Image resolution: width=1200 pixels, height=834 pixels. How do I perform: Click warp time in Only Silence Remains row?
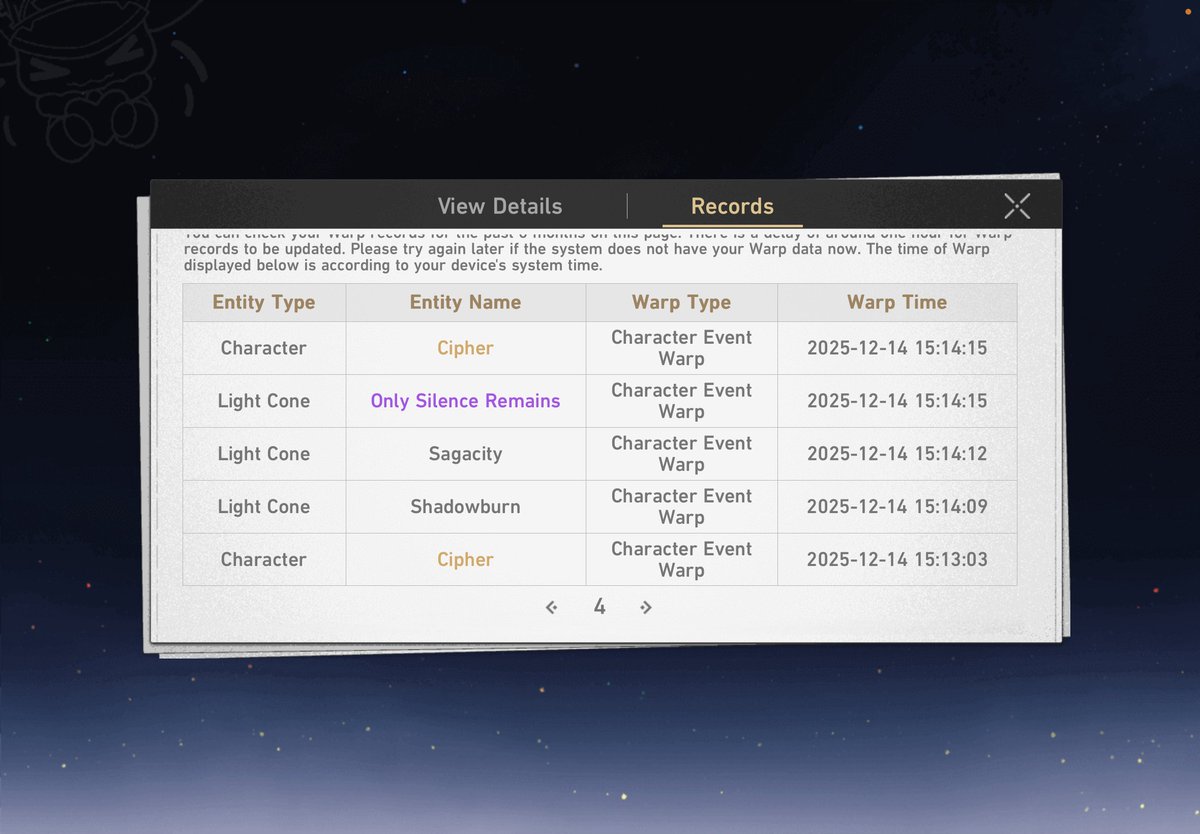pyautogui.click(x=897, y=401)
